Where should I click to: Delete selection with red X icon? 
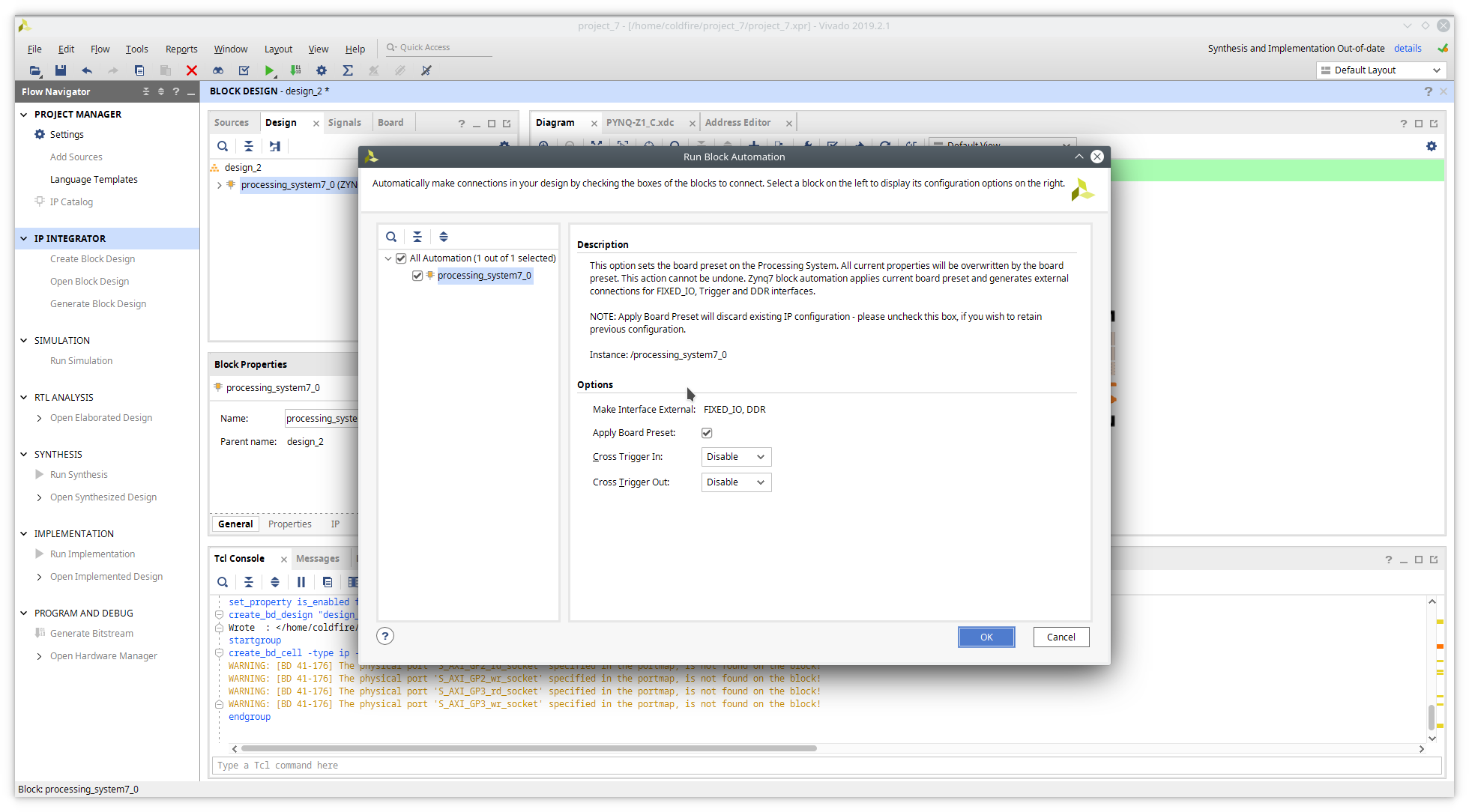(192, 70)
